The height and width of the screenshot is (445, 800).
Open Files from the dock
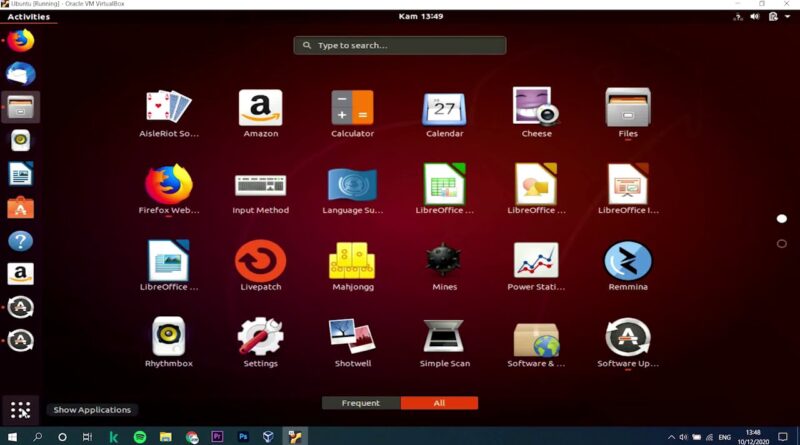tap(20, 107)
